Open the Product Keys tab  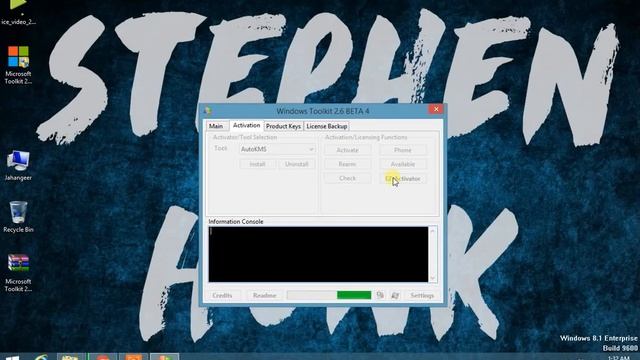(x=283, y=126)
